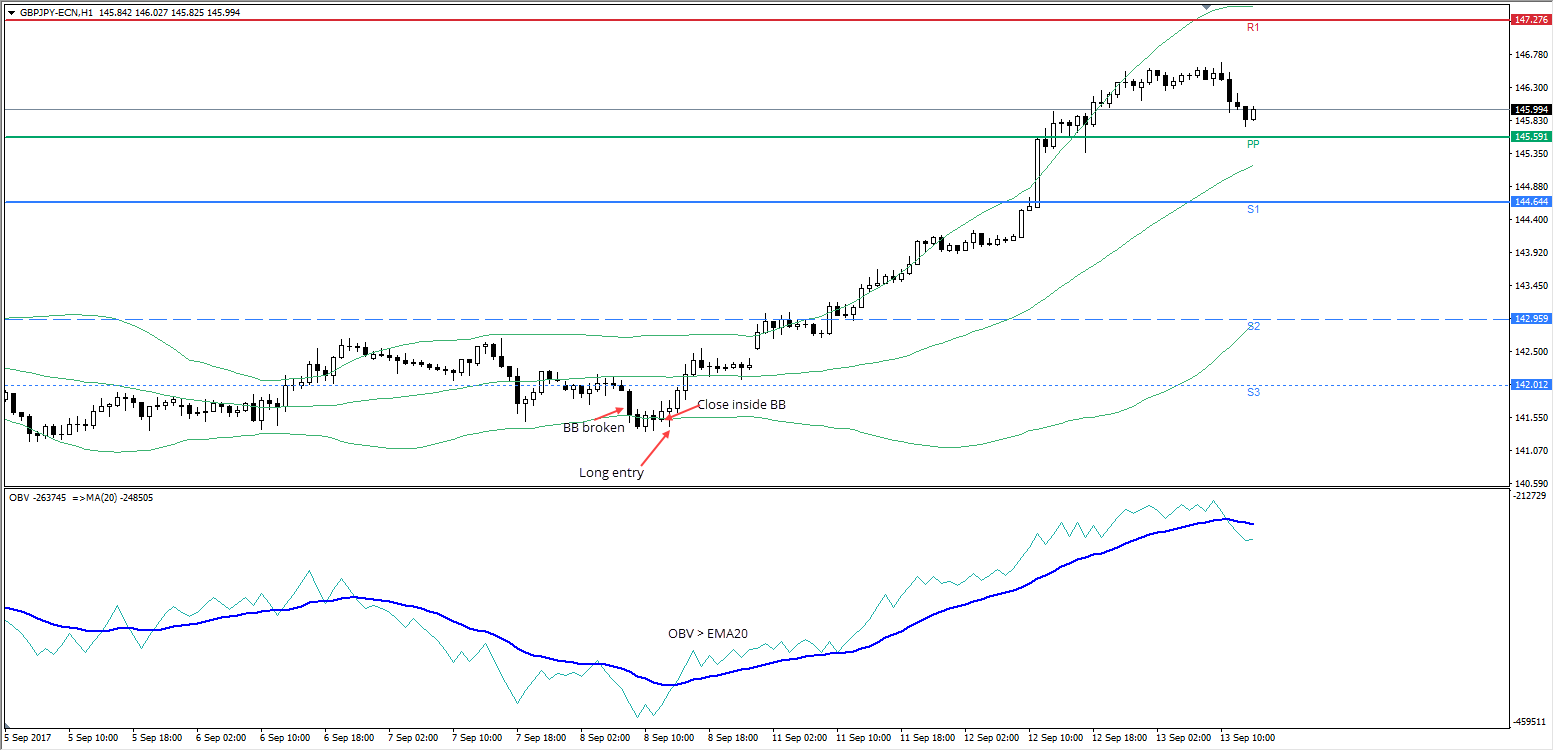Click the S2 pivot label
The height and width of the screenshot is (751, 1554).
pos(1253,327)
